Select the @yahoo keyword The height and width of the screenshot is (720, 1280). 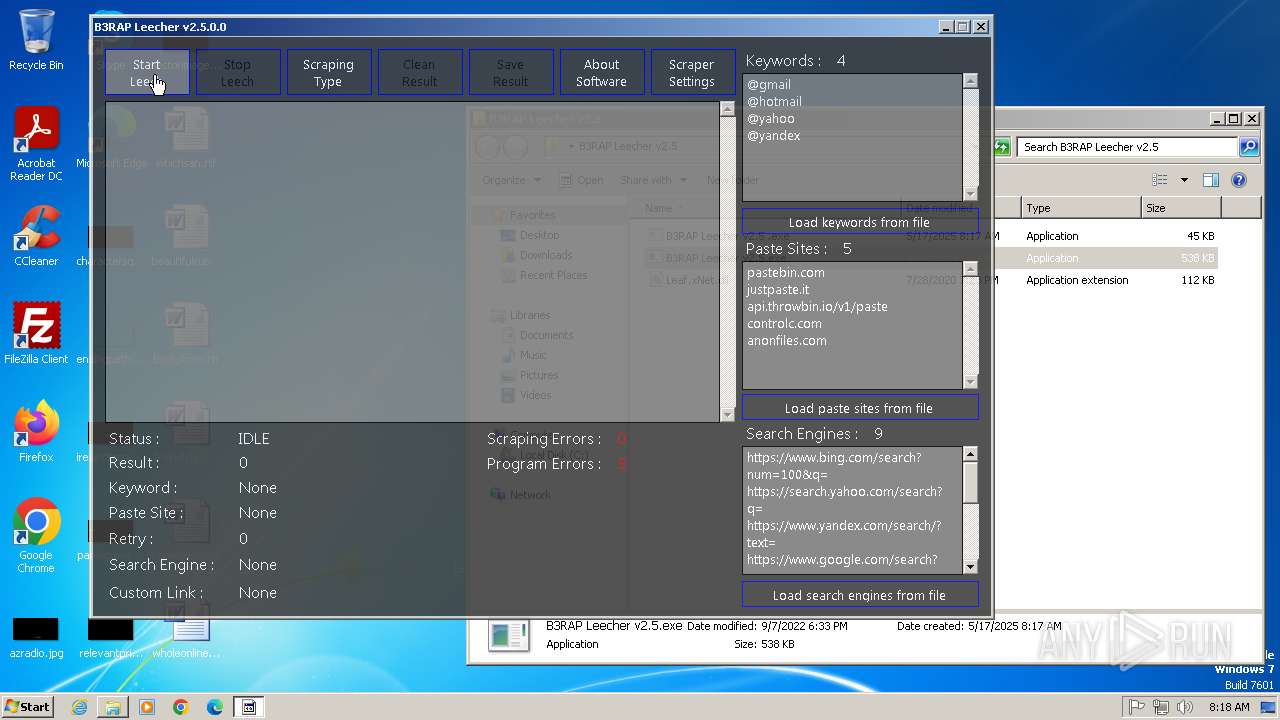coord(771,119)
